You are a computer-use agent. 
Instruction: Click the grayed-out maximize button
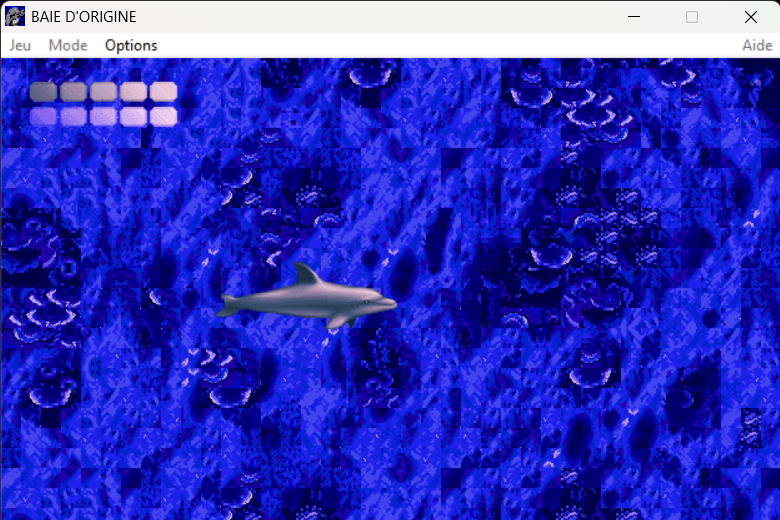pyautogui.click(x=692, y=17)
